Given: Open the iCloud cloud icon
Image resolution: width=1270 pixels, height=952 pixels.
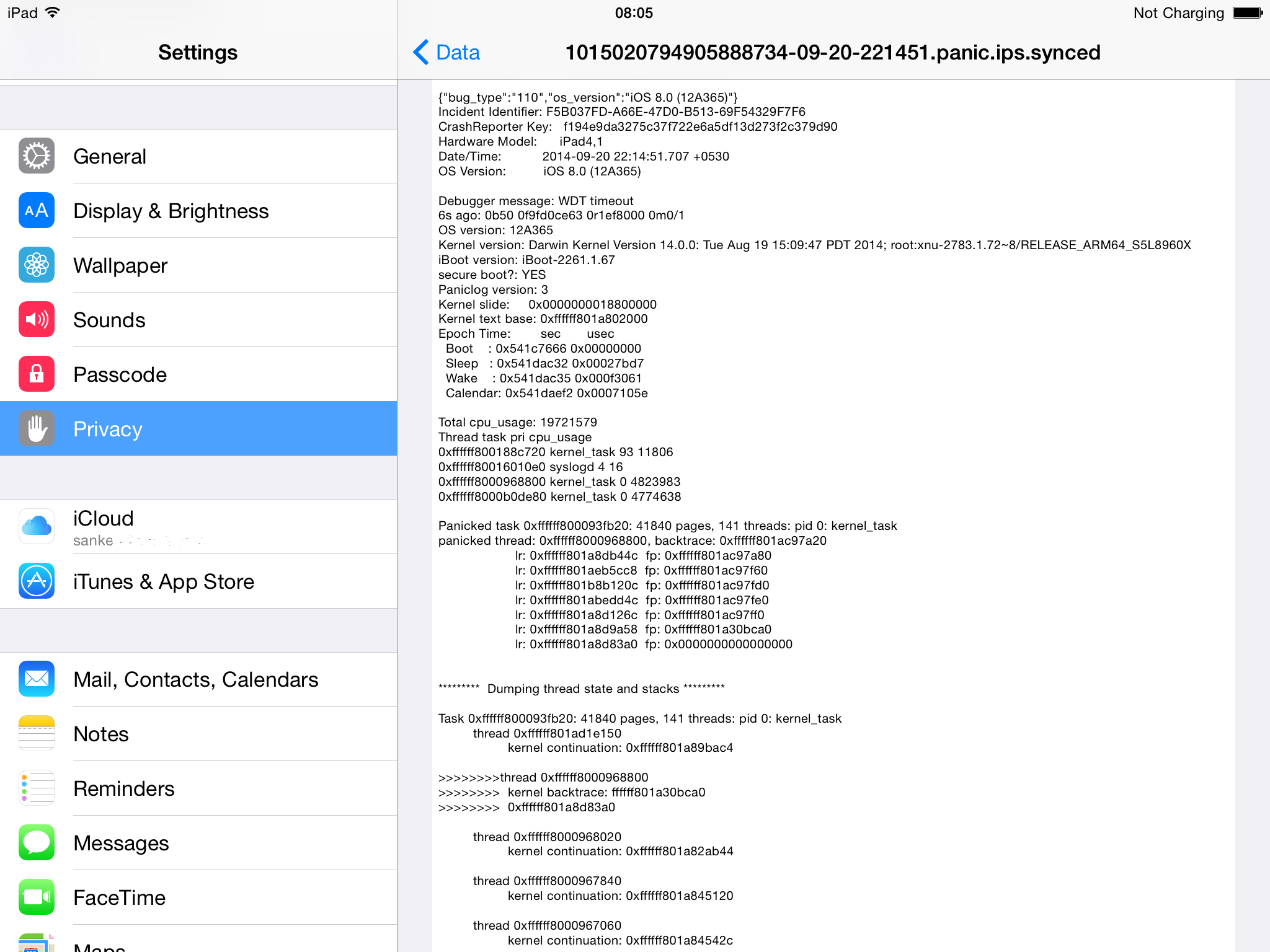Looking at the screenshot, I should click(x=37, y=526).
